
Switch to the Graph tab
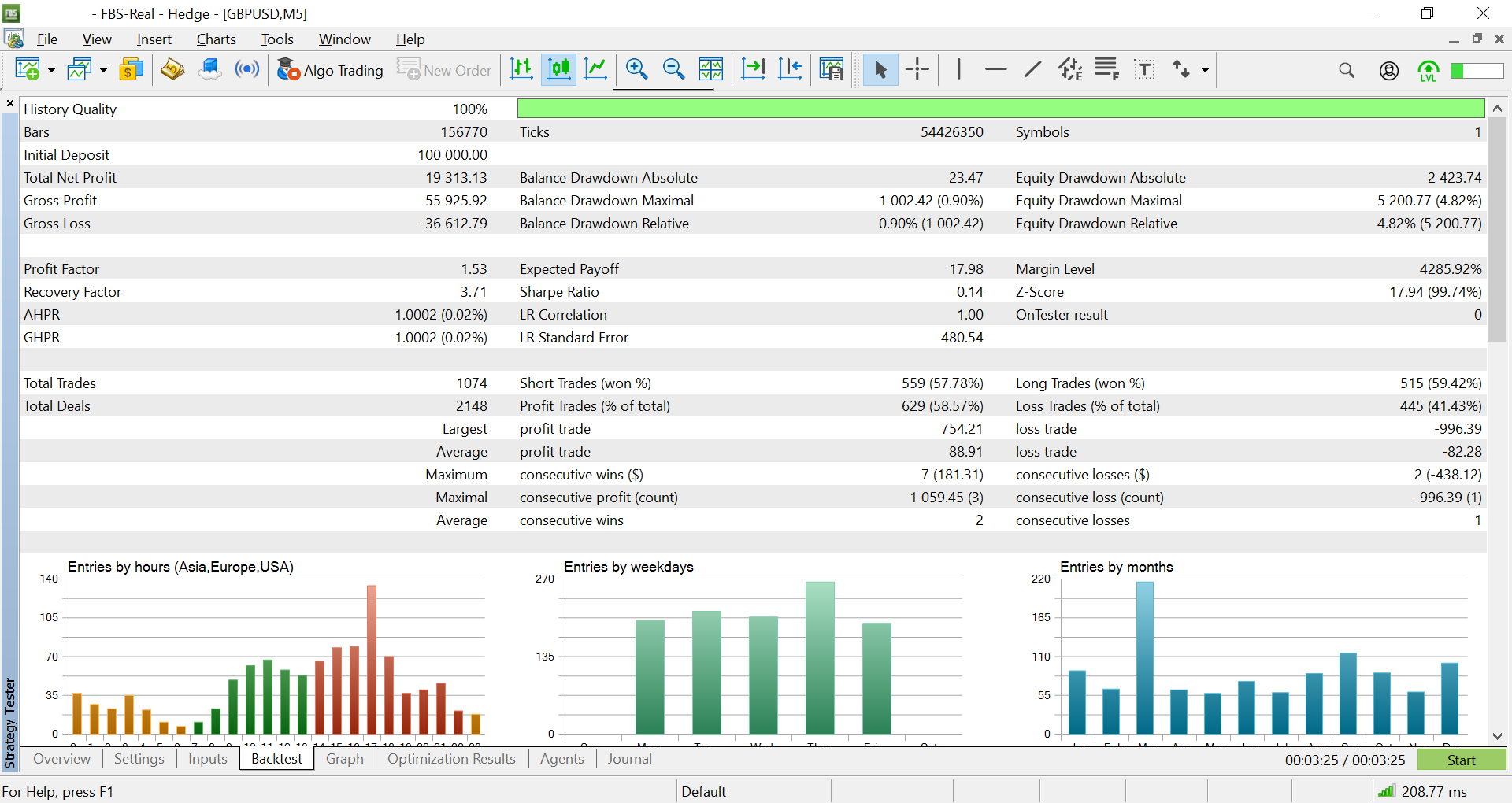[345, 759]
